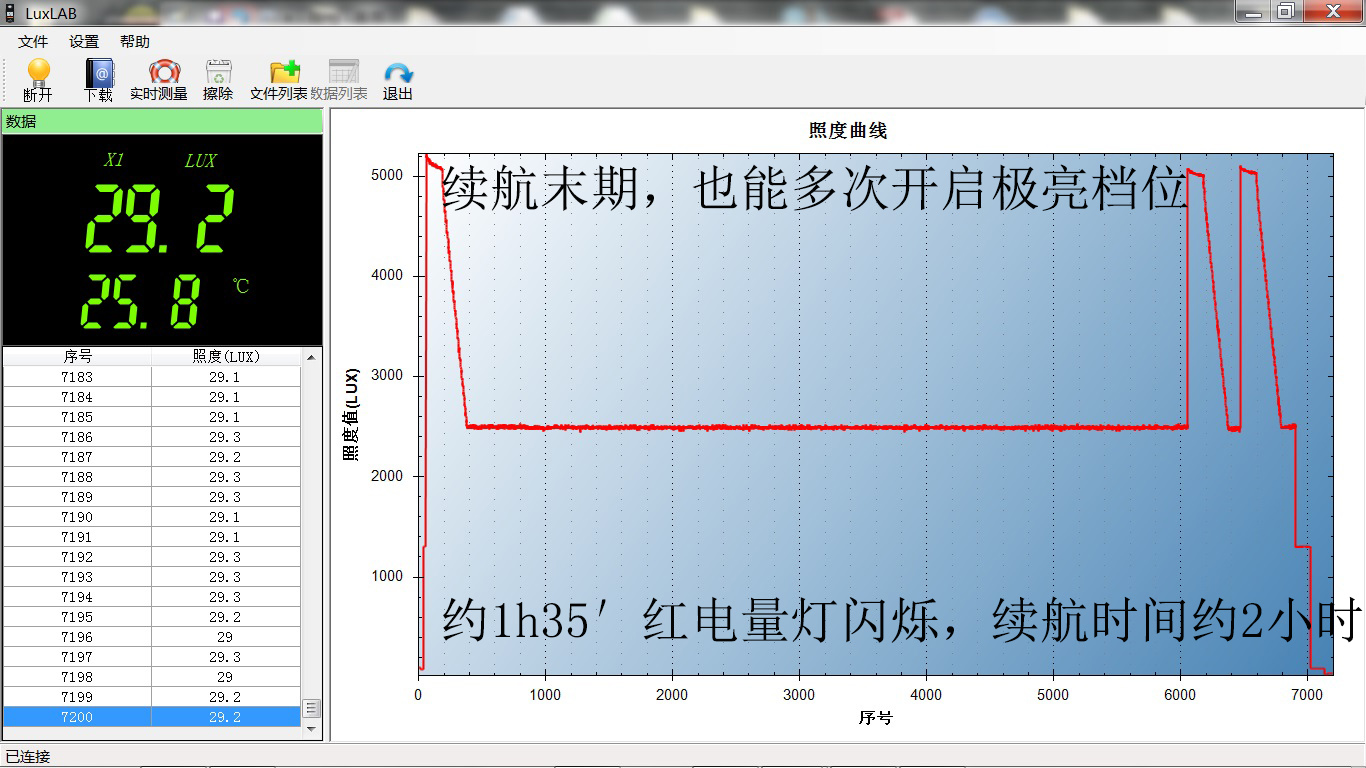Select row 7185 in the table
This screenshot has height=768, width=1366.
[x=152, y=417]
